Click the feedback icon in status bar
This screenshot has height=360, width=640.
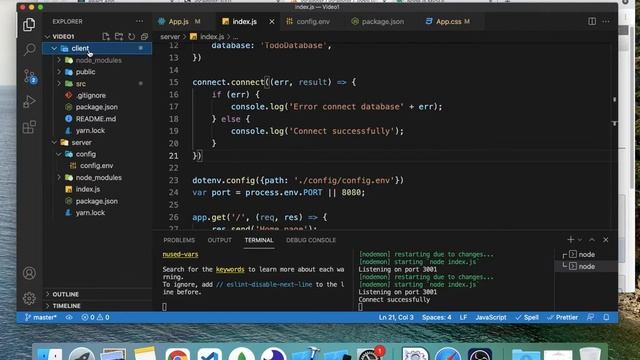(x=591, y=317)
